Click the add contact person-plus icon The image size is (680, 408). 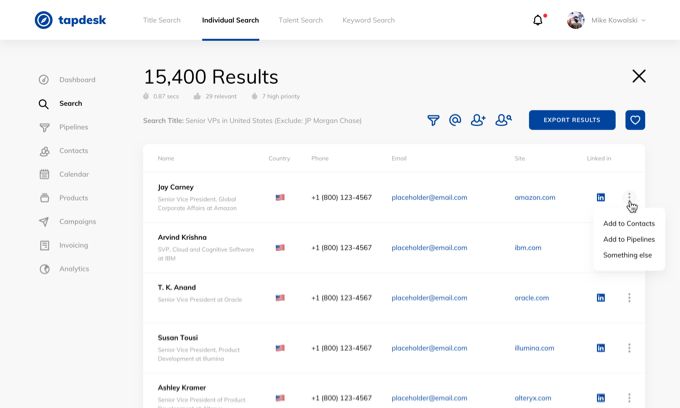pos(478,120)
